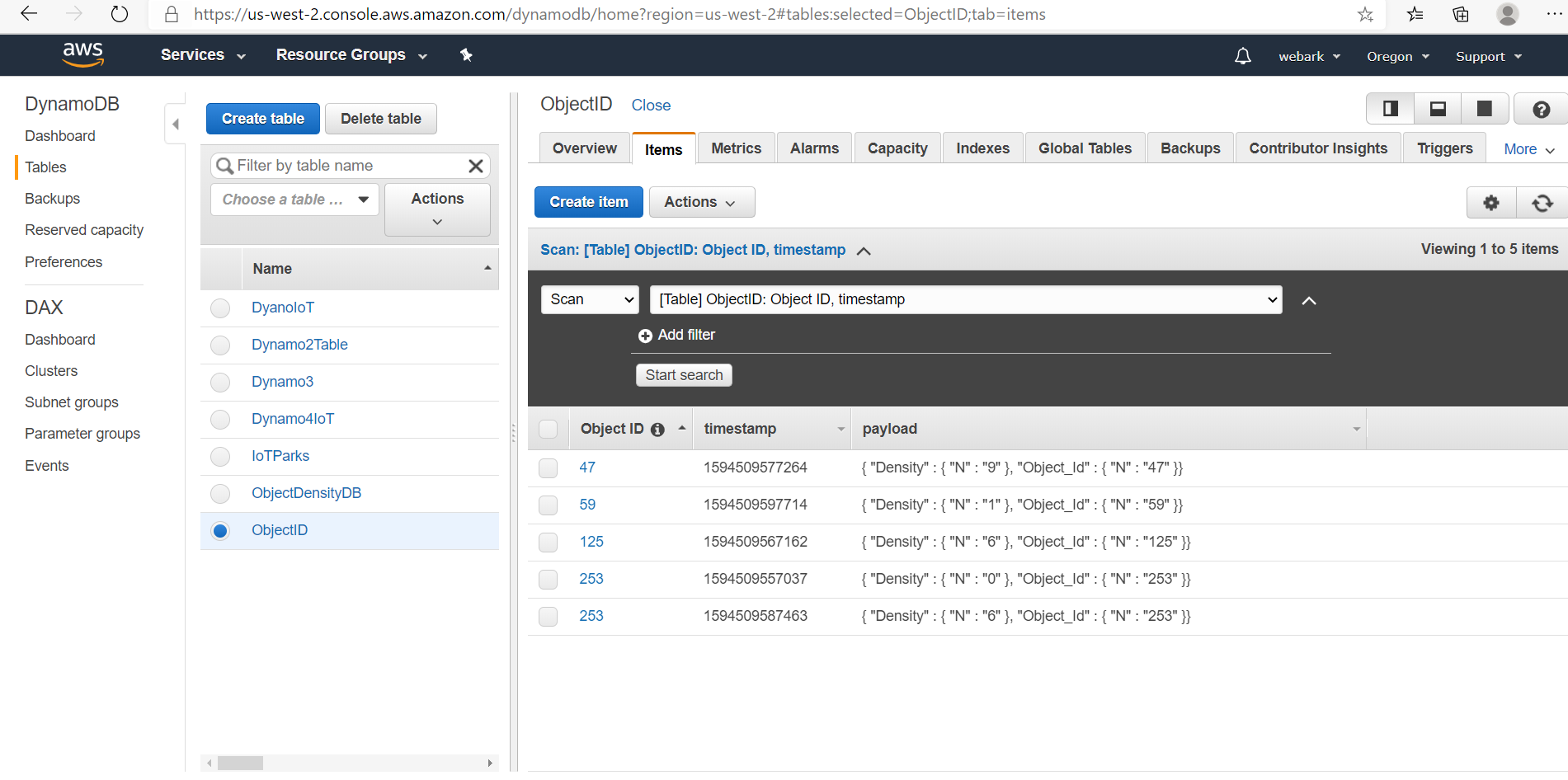1568x780 pixels.
Task: Expand the Resource Groups dropdown
Action: coord(351,54)
